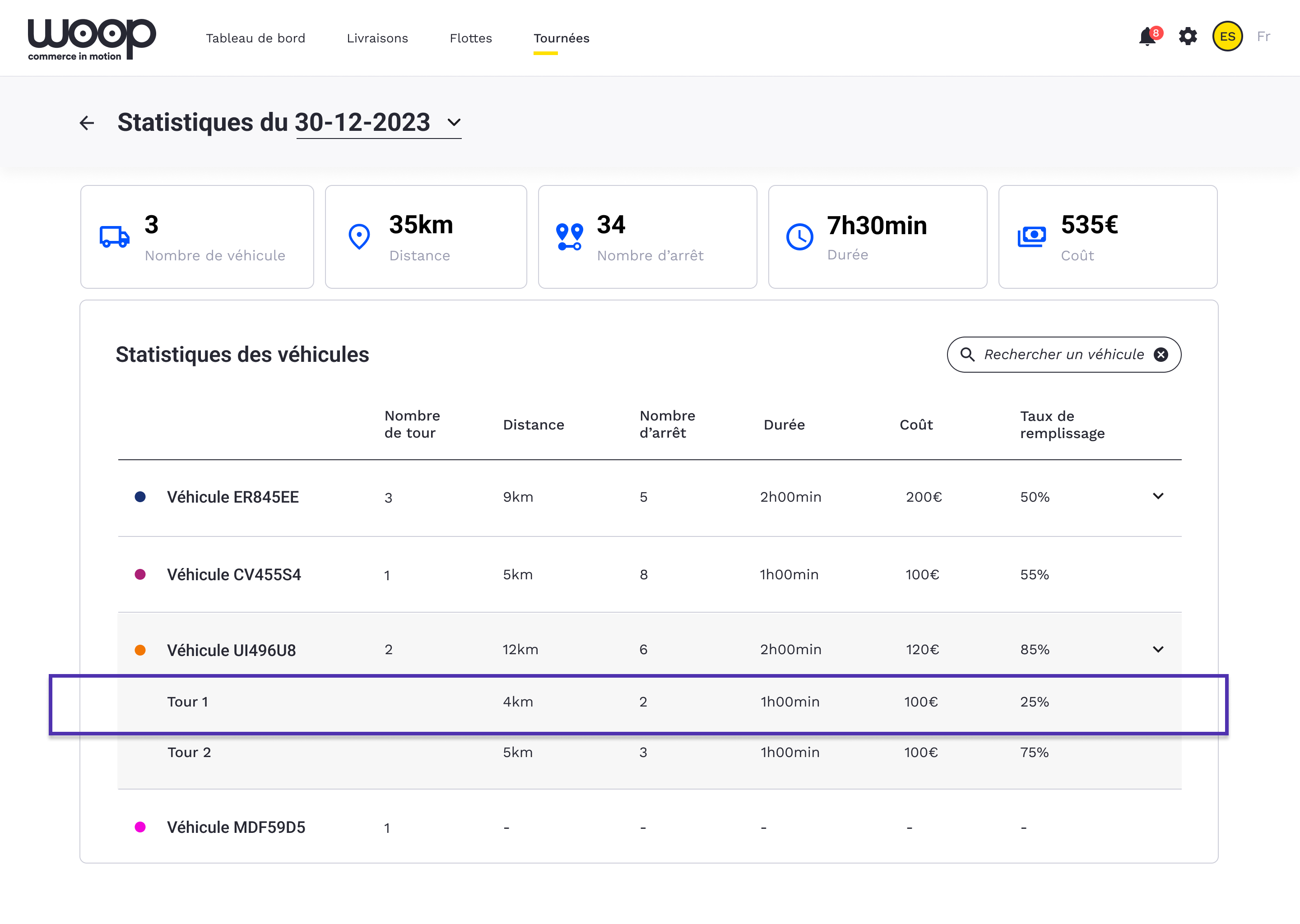Switch to the Livraisons tab
Image resolution: width=1300 pixels, height=924 pixels.
click(x=377, y=38)
